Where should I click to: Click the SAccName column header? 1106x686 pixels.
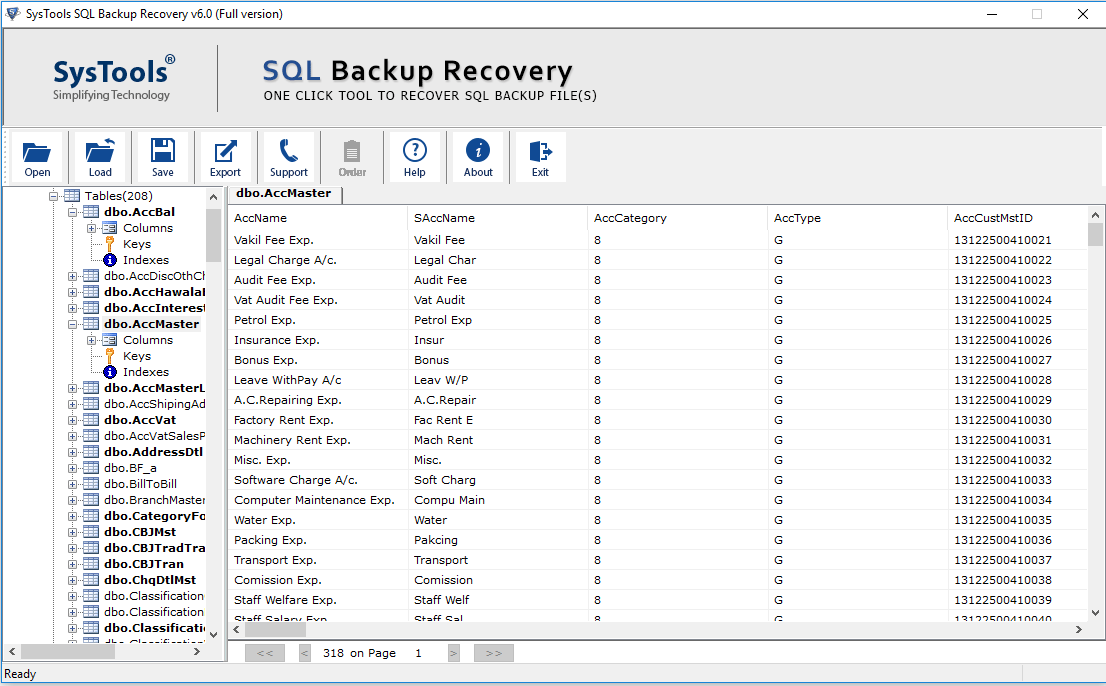(x=497, y=218)
